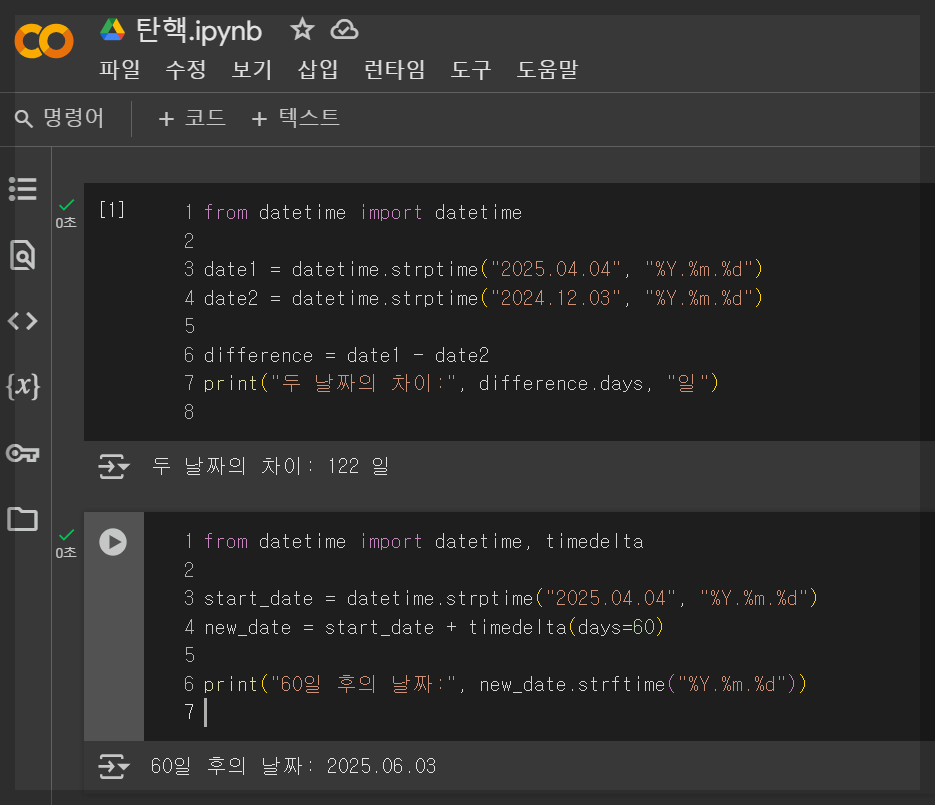
Task: Click line start_date = datetime.strptime
Action: pyautogui.click(x=510, y=599)
